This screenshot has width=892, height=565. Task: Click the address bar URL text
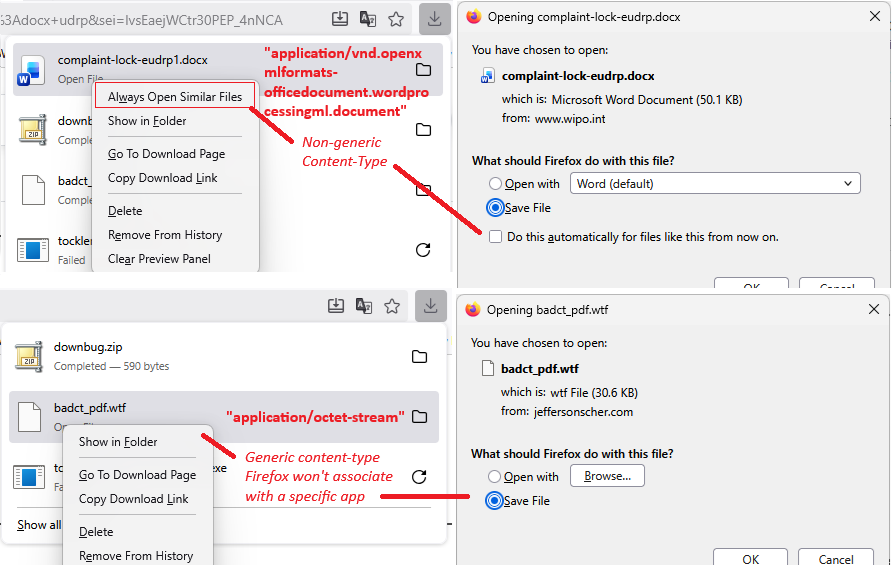coord(141,20)
